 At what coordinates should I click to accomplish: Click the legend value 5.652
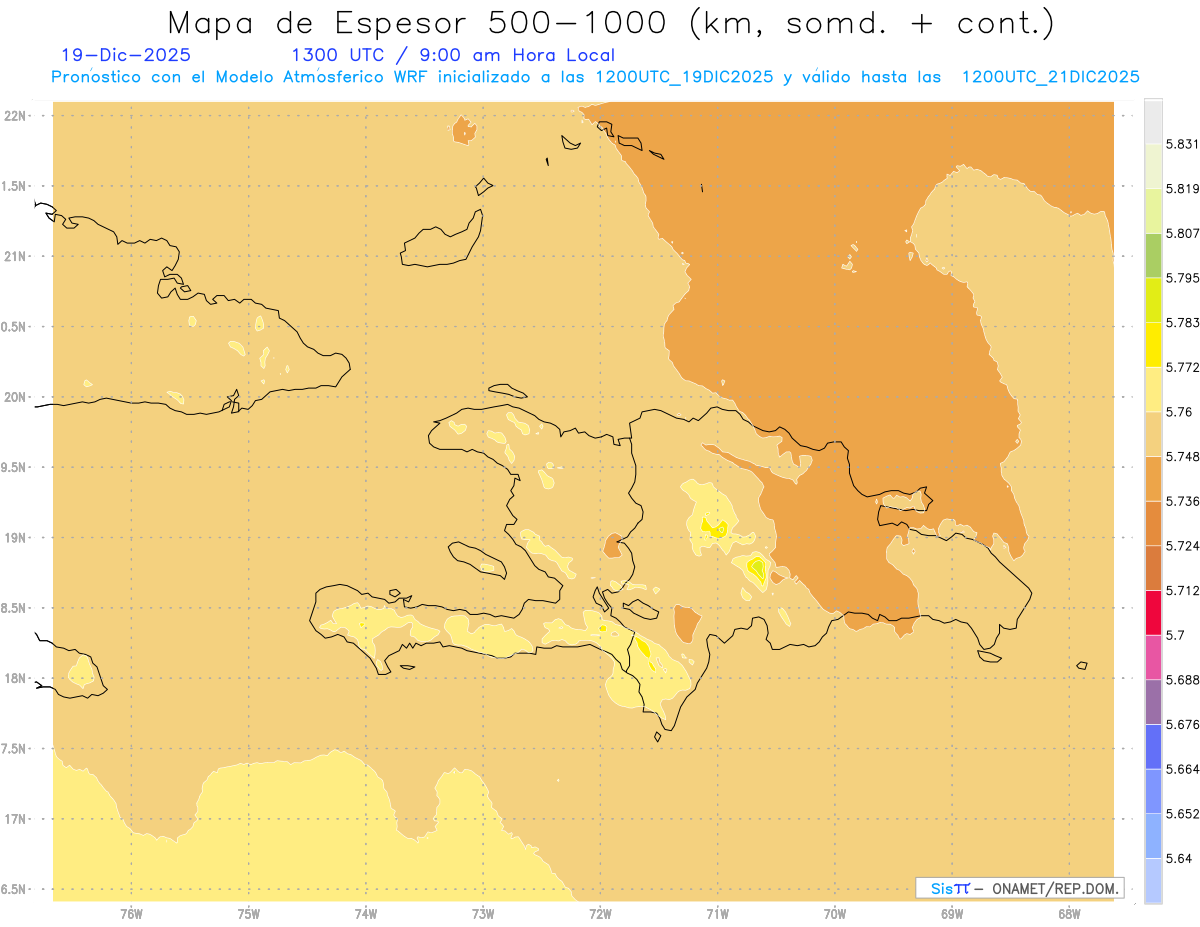pos(1182,814)
